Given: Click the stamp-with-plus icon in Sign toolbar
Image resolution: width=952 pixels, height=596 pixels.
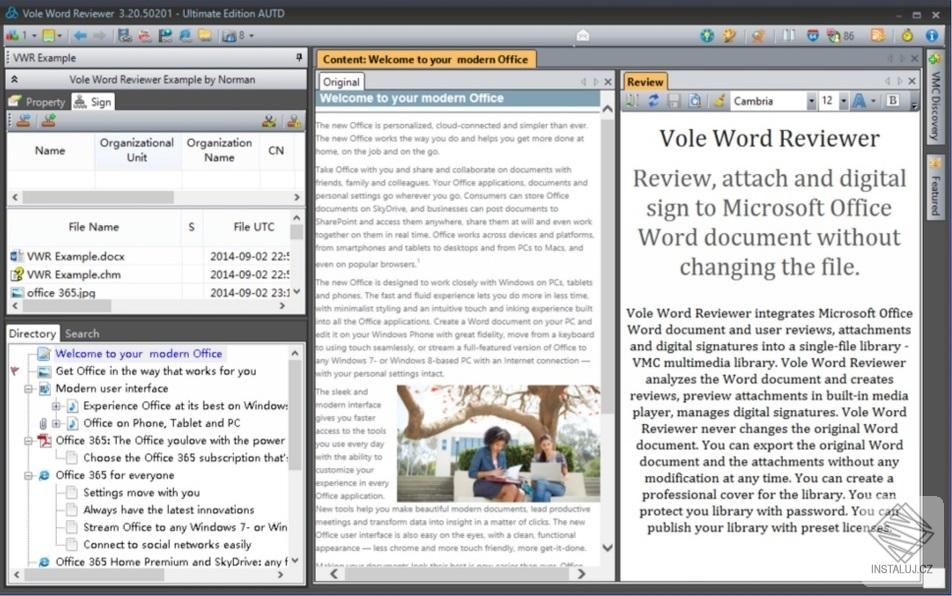Looking at the screenshot, I should (49, 121).
